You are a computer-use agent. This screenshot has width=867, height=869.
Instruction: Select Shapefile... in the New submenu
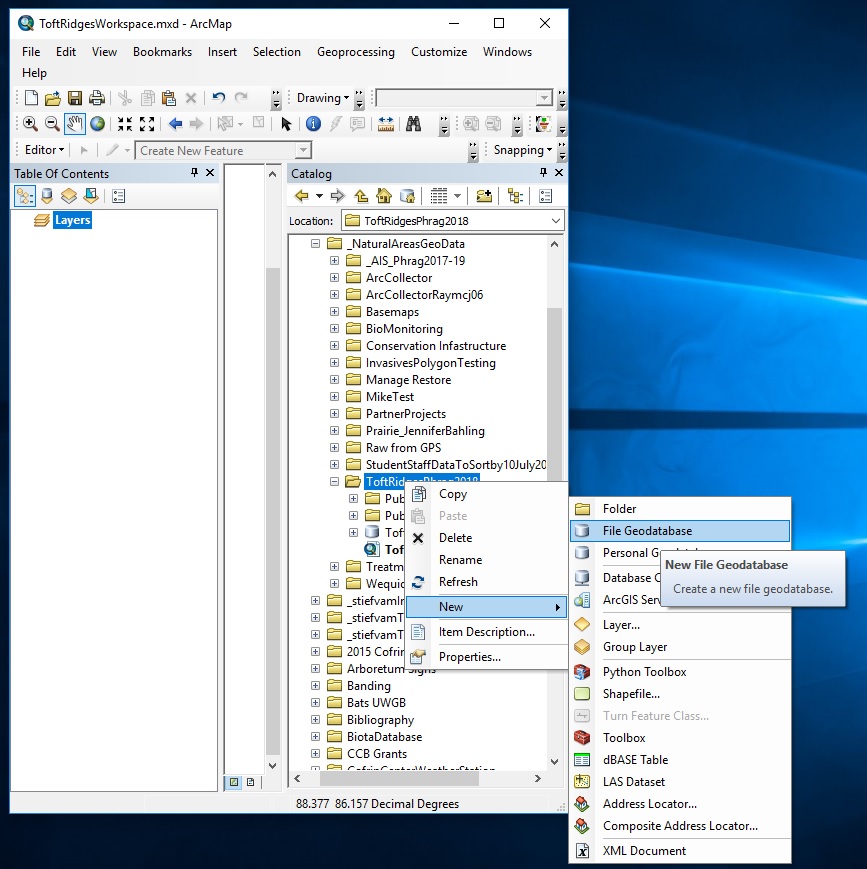tap(631, 694)
